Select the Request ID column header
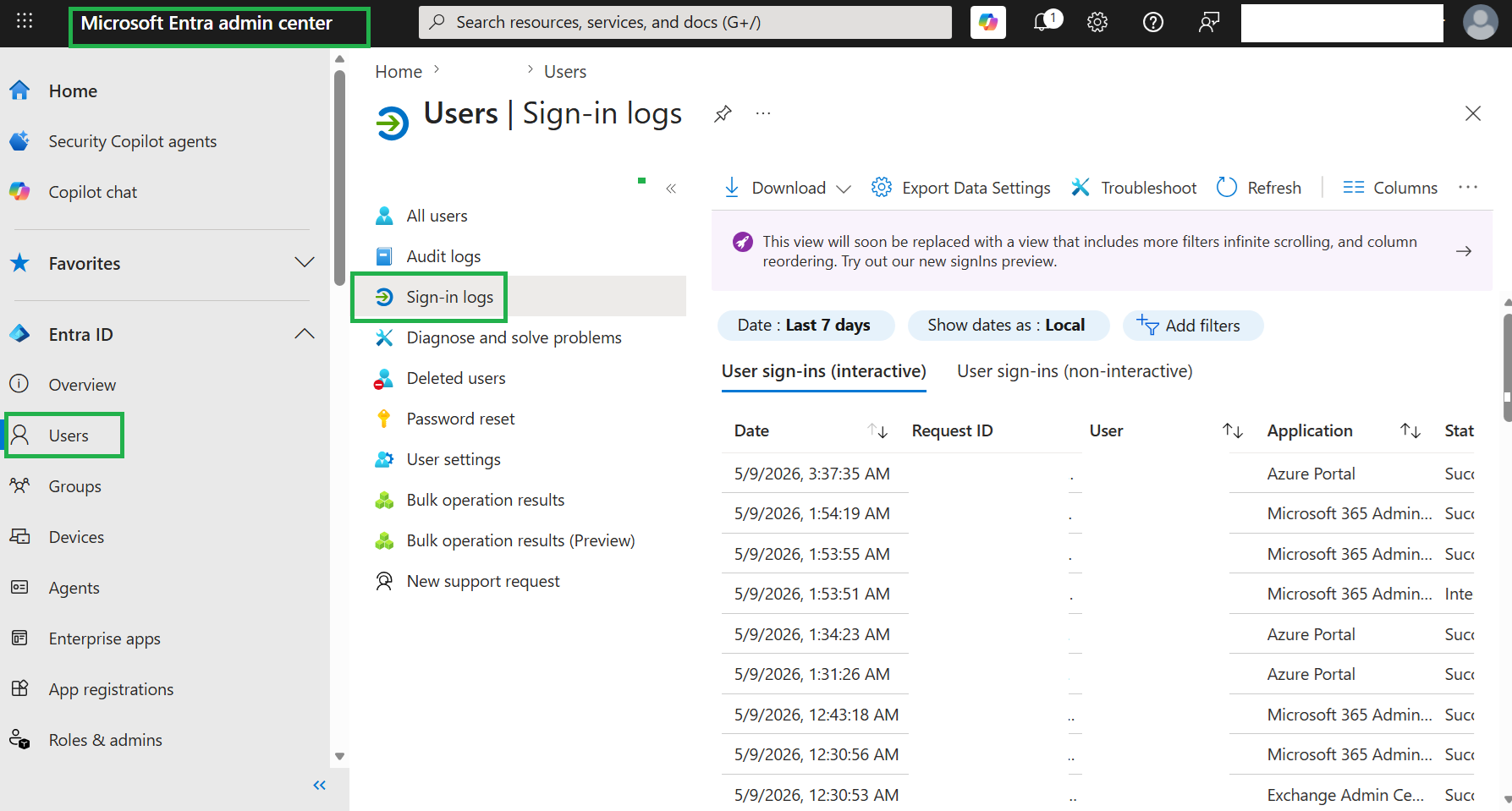This screenshot has height=811, width=1512. coord(952,431)
